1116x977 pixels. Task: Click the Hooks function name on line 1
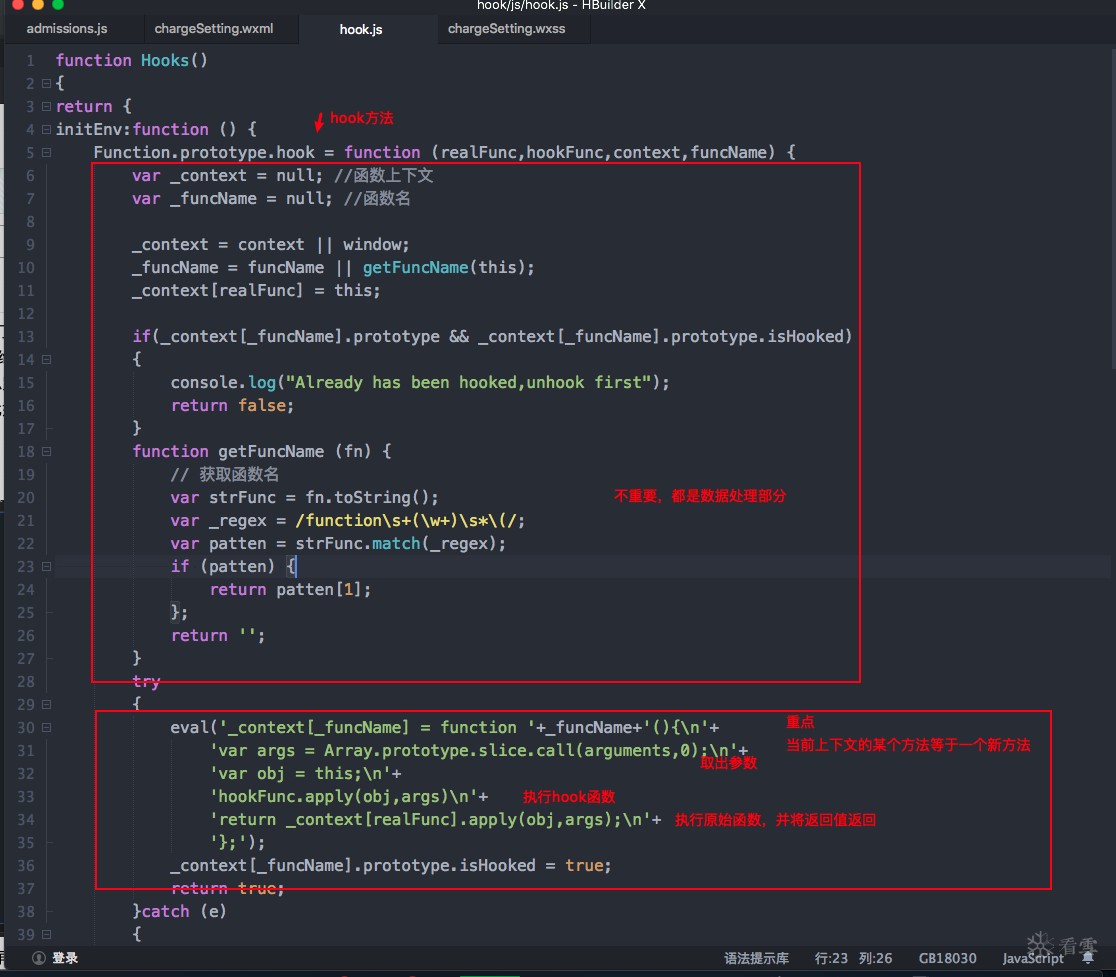[x=164, y=60]
